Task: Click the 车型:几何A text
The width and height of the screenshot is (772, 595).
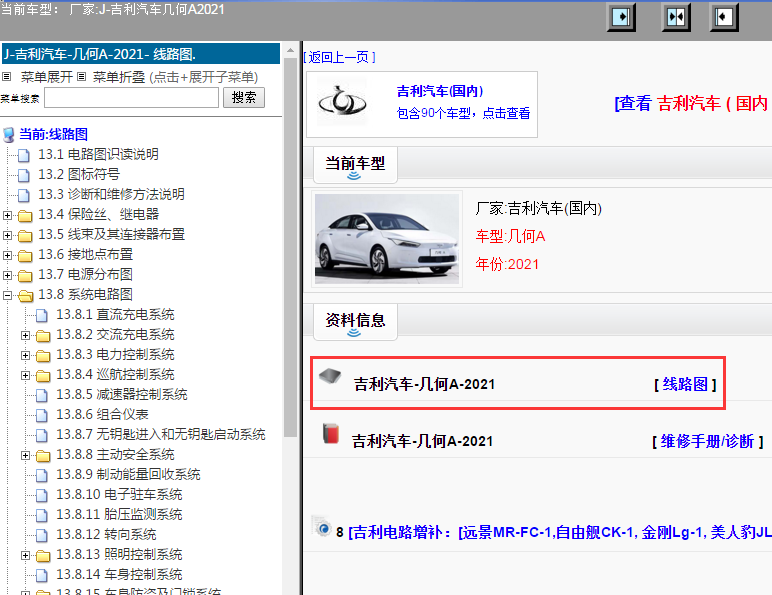Action: 510,236
